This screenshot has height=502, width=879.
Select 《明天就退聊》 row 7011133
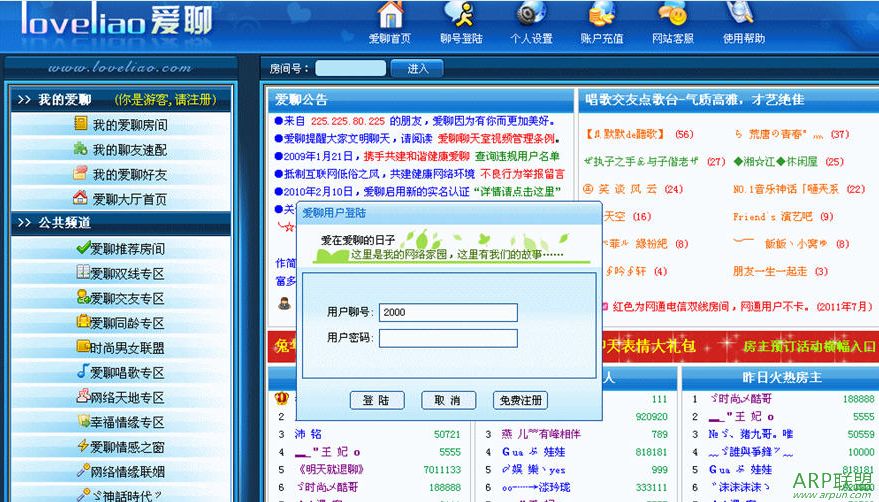370,469
